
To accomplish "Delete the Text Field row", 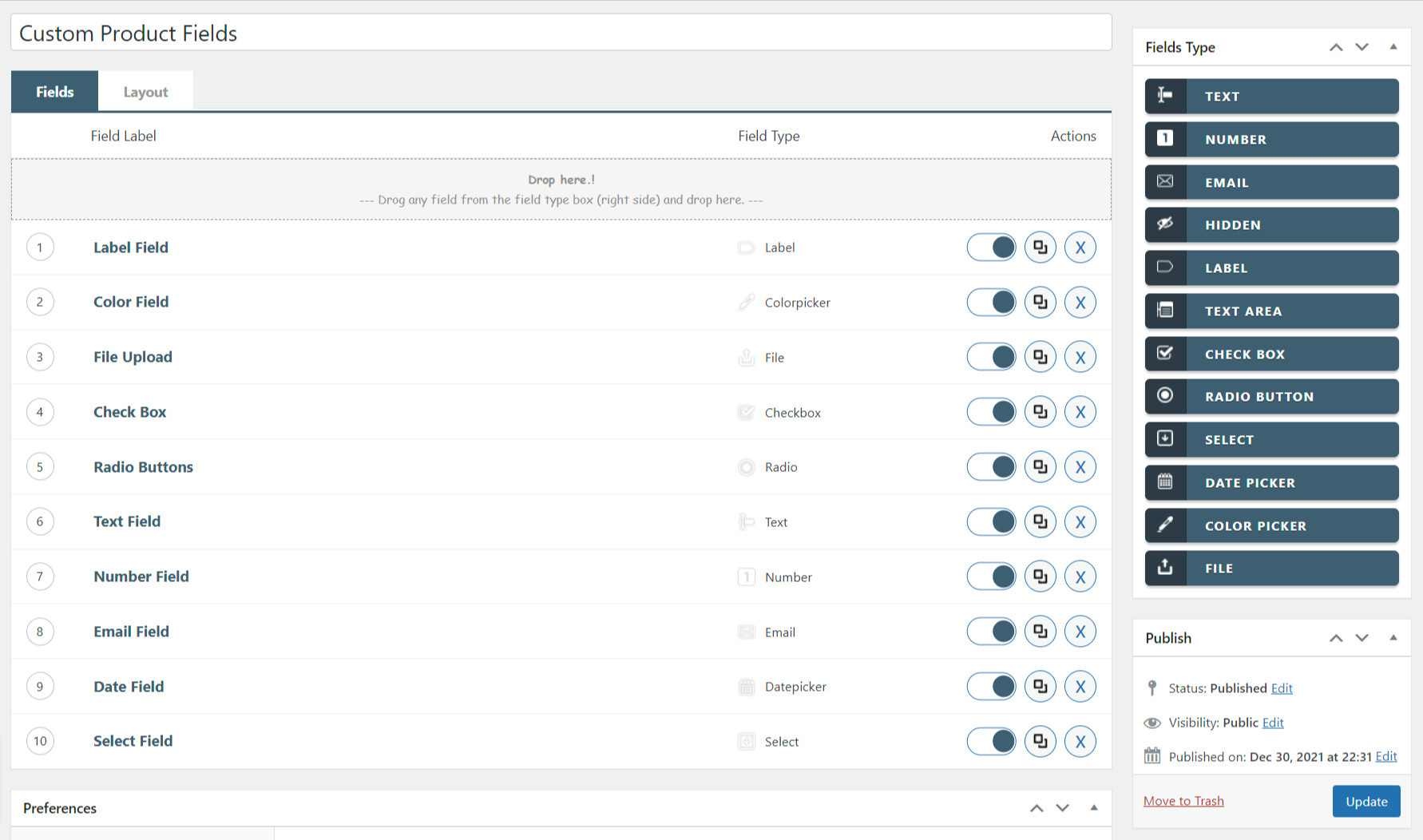I will pos(1080,522).
